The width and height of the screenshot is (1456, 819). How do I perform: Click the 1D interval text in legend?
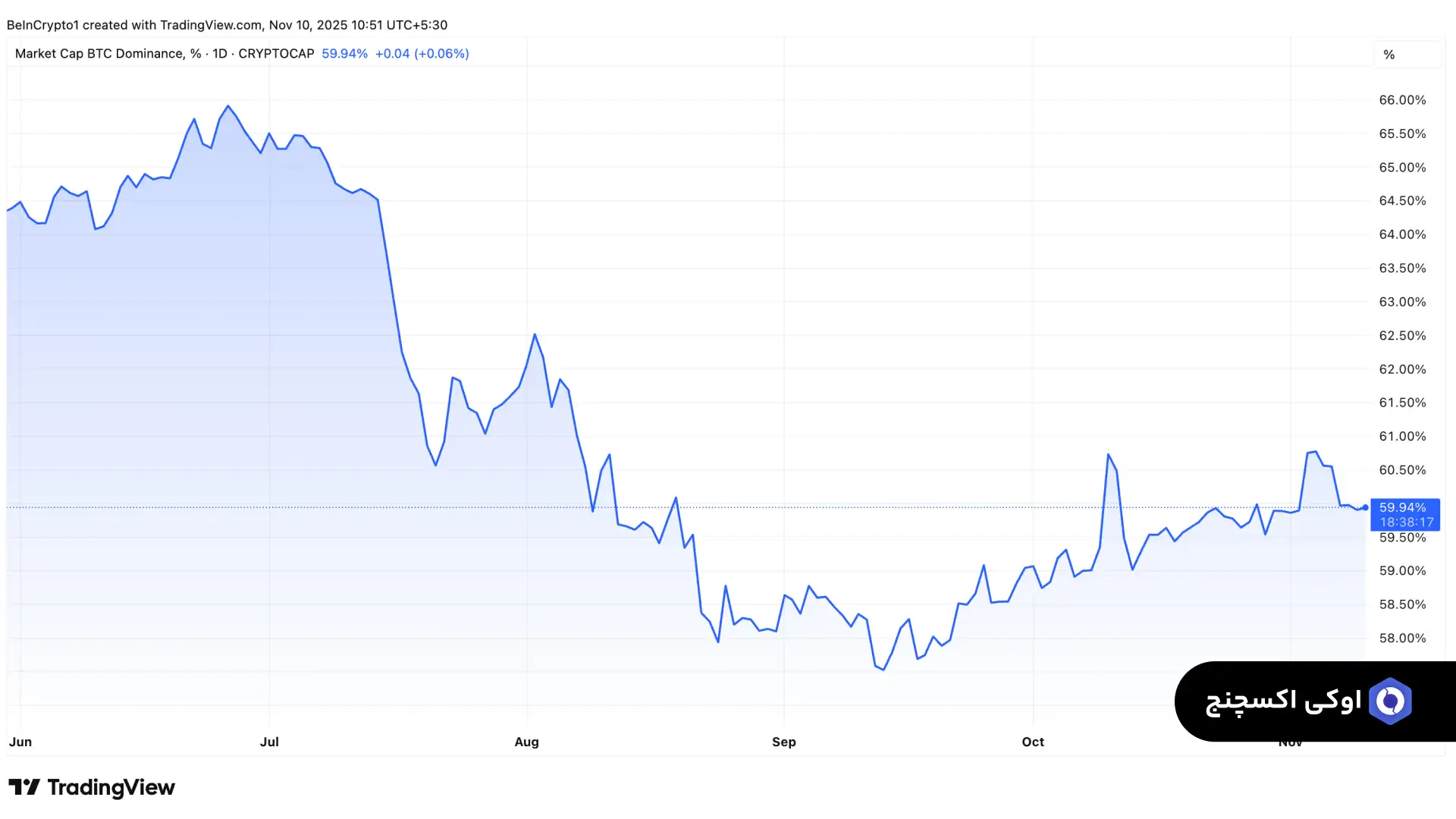point(220,54)
